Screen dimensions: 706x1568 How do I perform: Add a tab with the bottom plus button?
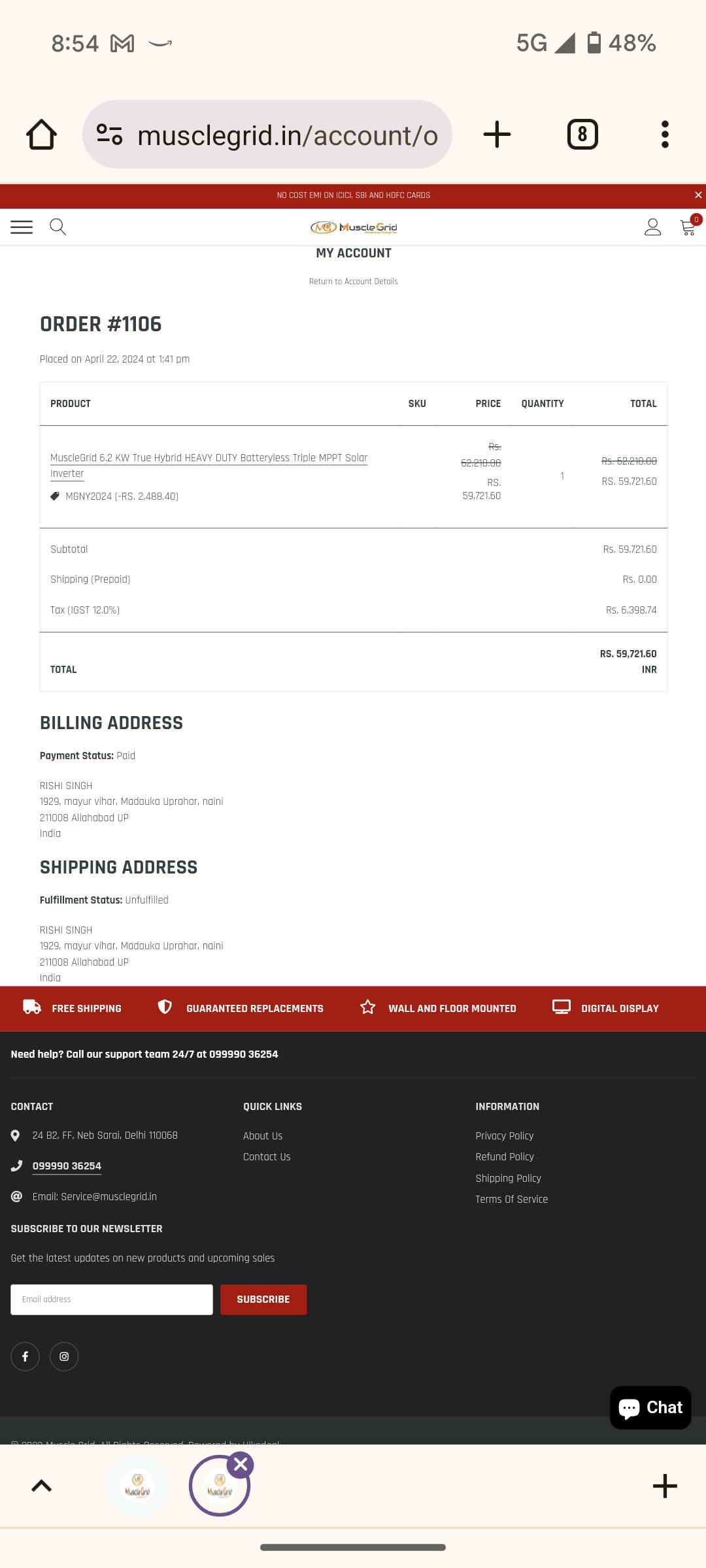[665, 1486]
